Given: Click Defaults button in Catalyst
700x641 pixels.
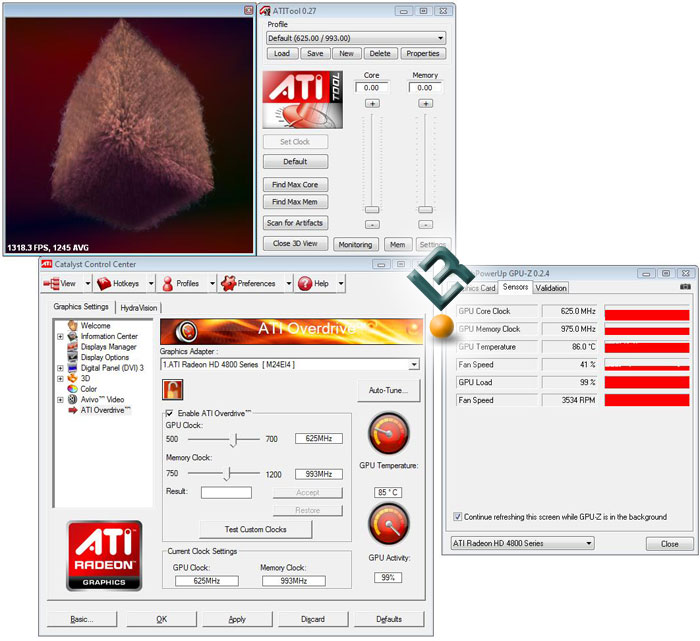Looking at the screenshot, I should coord(389,619).
